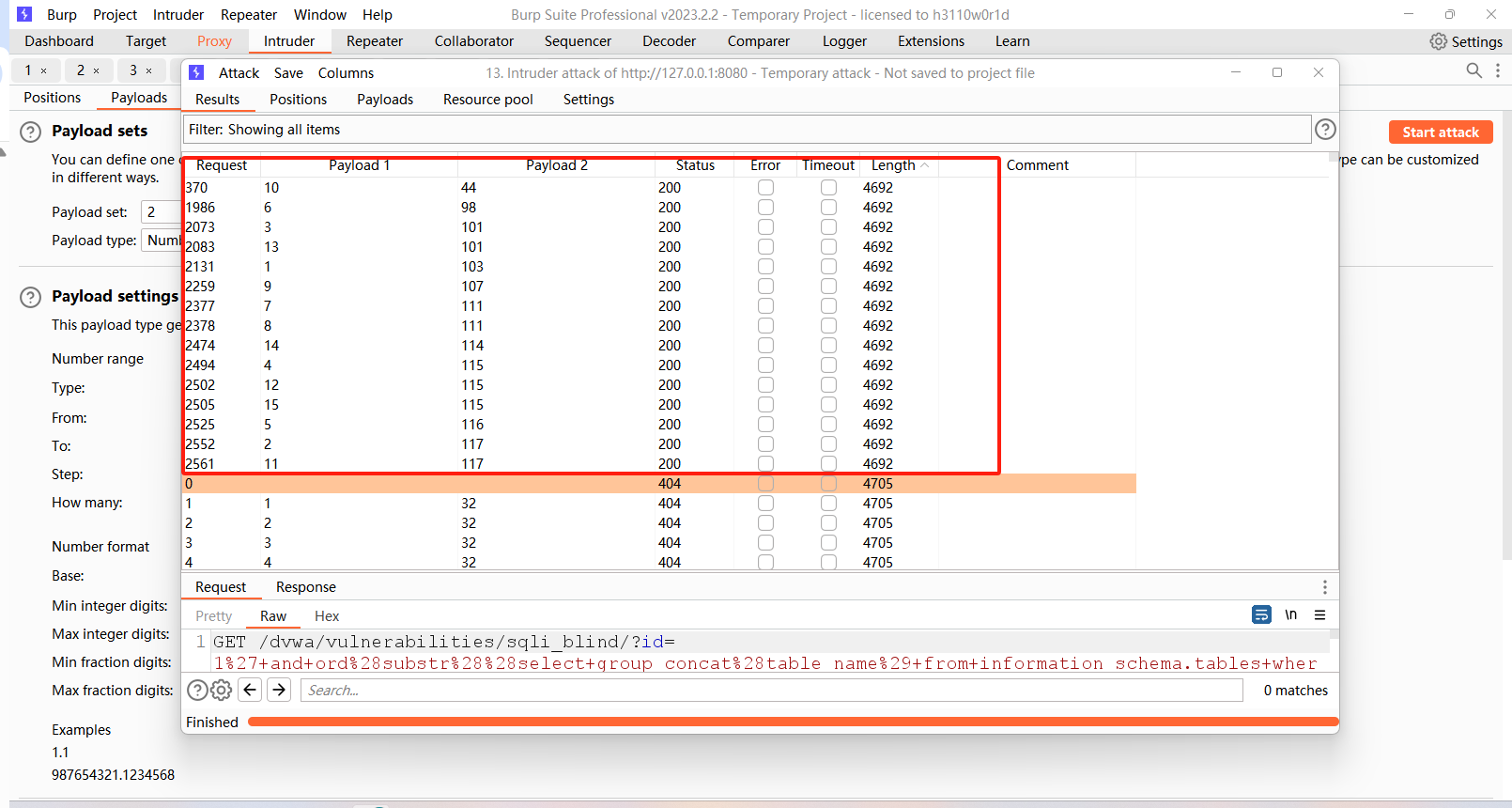Switch to Pretty view of request
Viewport: 1512px width, 808px height.
(214, 616)
